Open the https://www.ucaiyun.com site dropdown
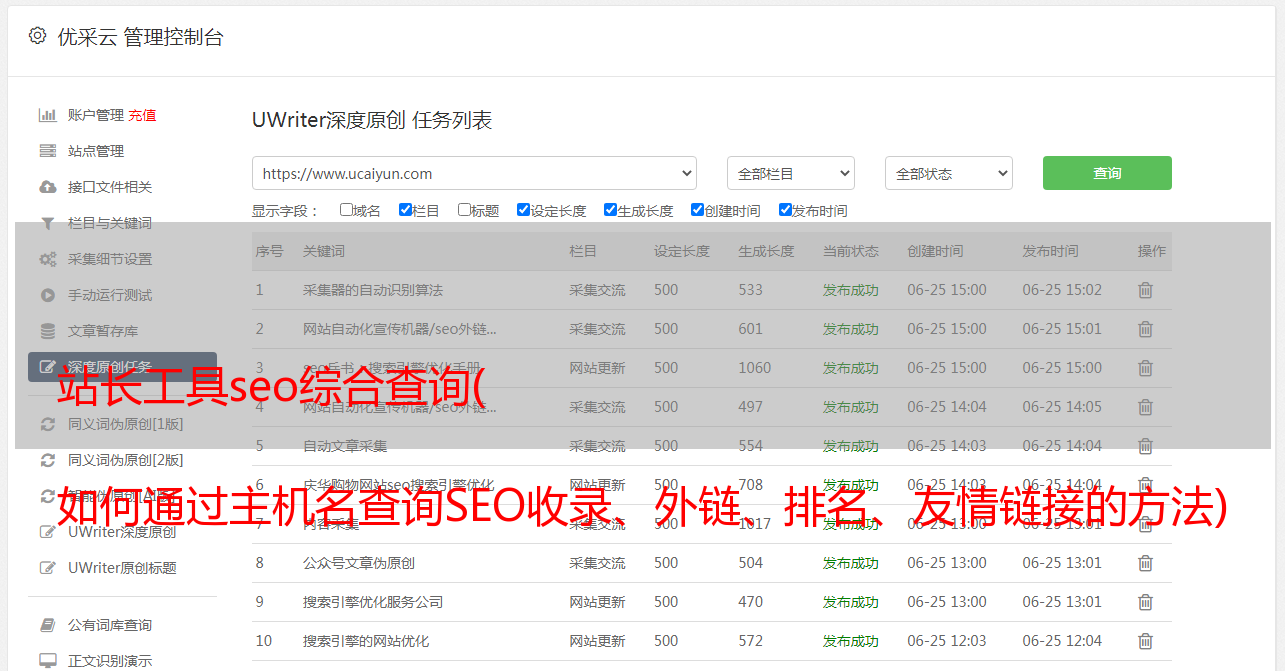The height and width of the screenshot is (671, 1285). coord(474,173)
